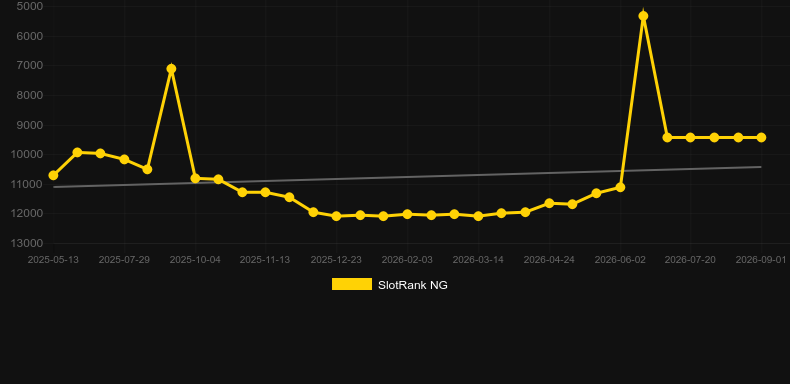Image resolution: width=790 pixels, height=384 pixels.
Task: Click the x-axis label 2025-10-04
Action: (x=195, y=260)
